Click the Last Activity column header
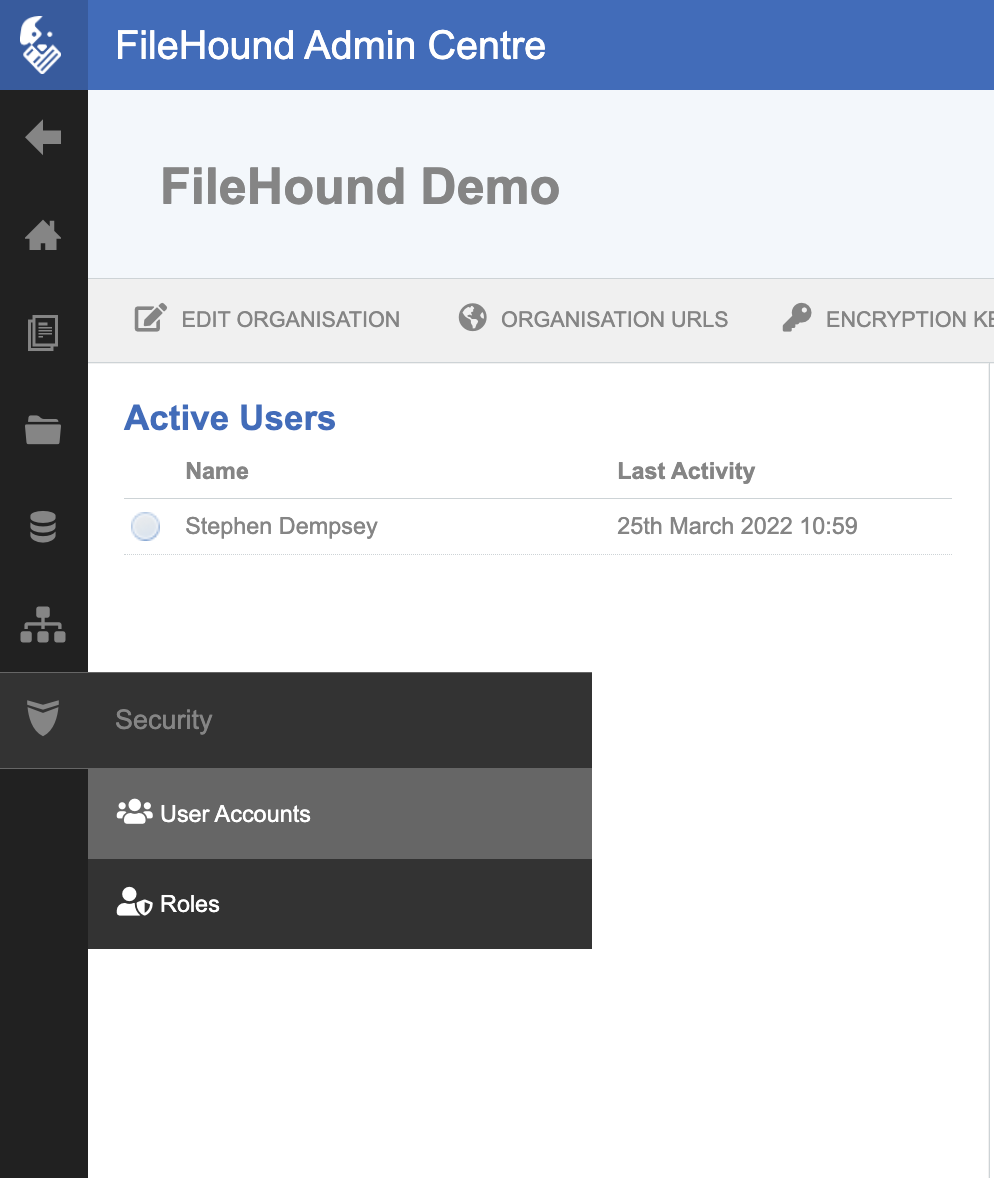Viewport: 994px width, 1178px height. point(686,471)
